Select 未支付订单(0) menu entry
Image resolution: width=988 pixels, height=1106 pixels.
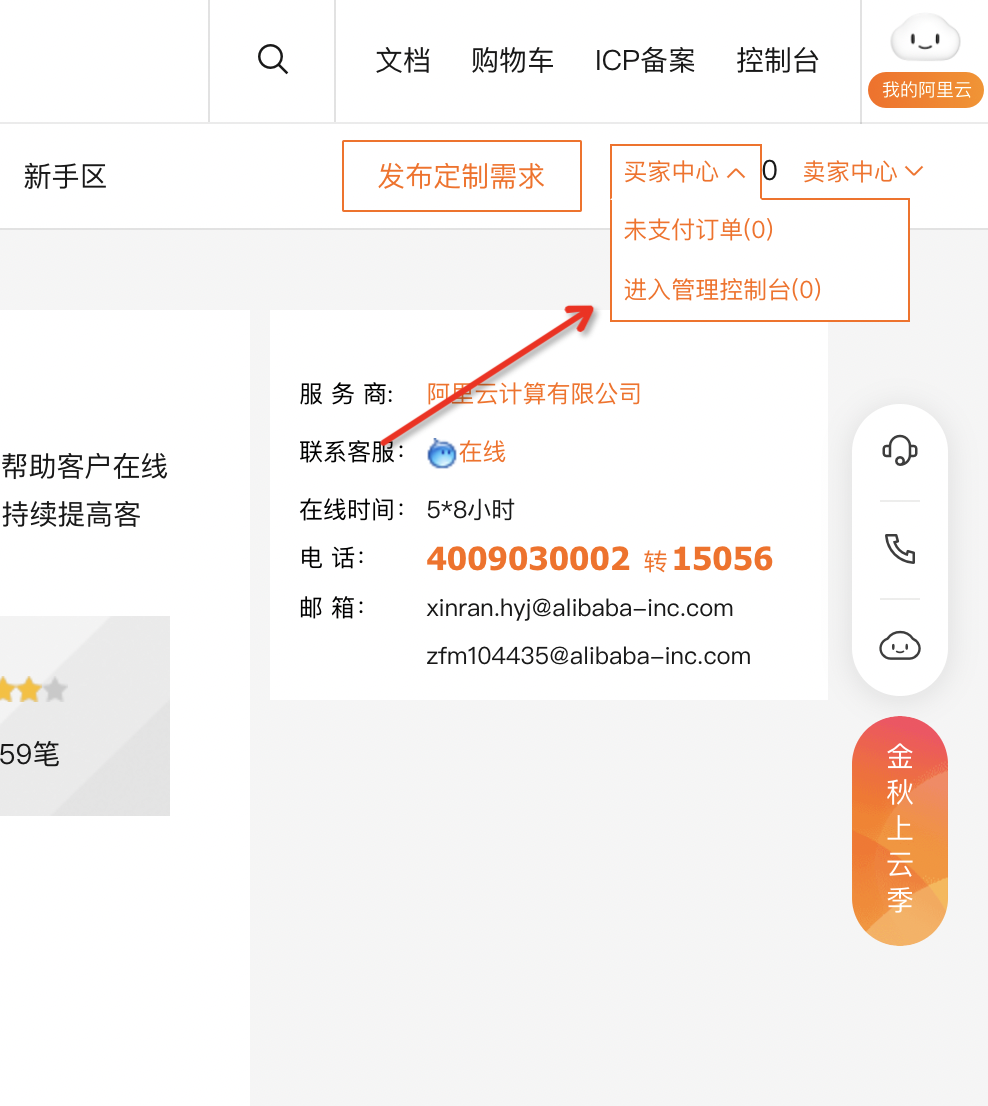[x=699, y=229]
